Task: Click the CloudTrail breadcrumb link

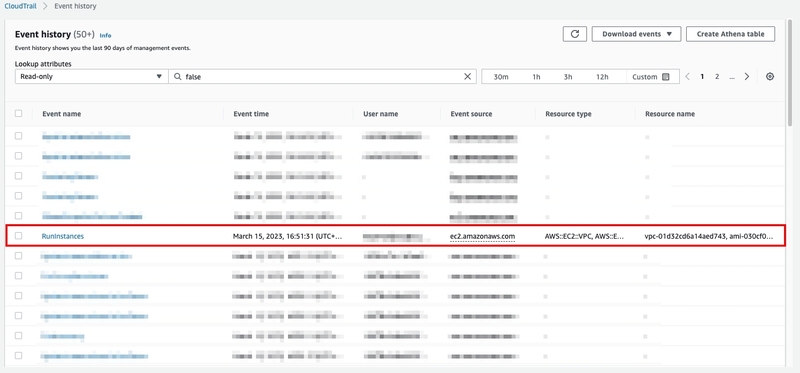Action: (x=20, y=6)
